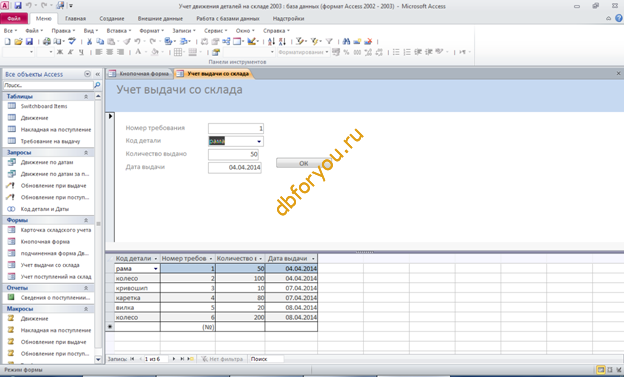
Task: Click the font color A icon
Action: (x=138, y=52)
